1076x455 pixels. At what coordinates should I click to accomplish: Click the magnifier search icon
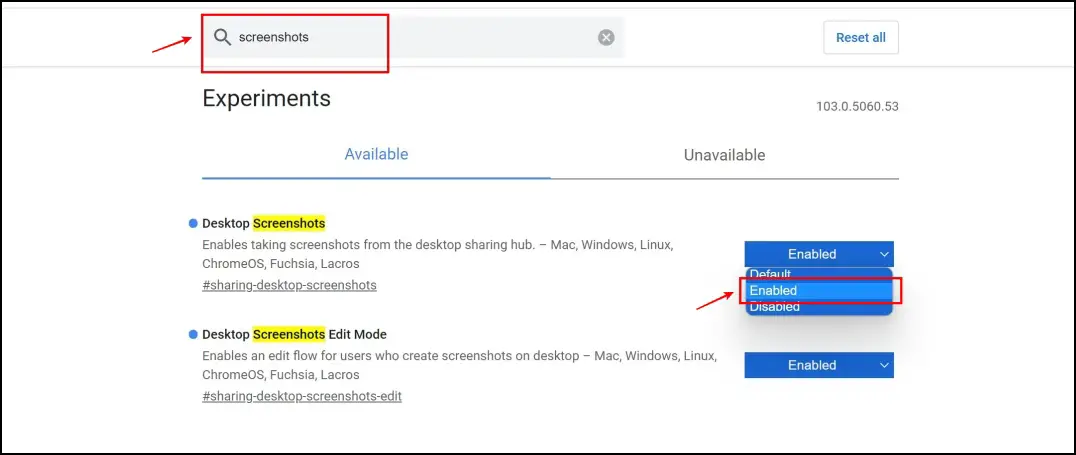point(222,37)
